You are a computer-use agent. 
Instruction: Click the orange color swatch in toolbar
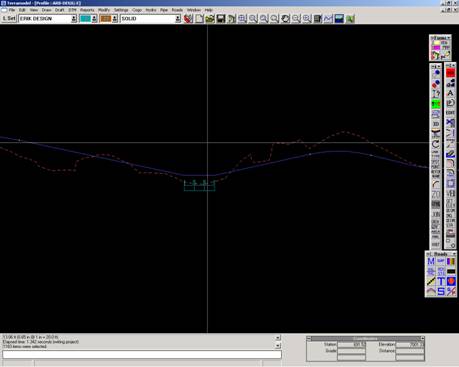pyautogui.click(x=105, y=19)
